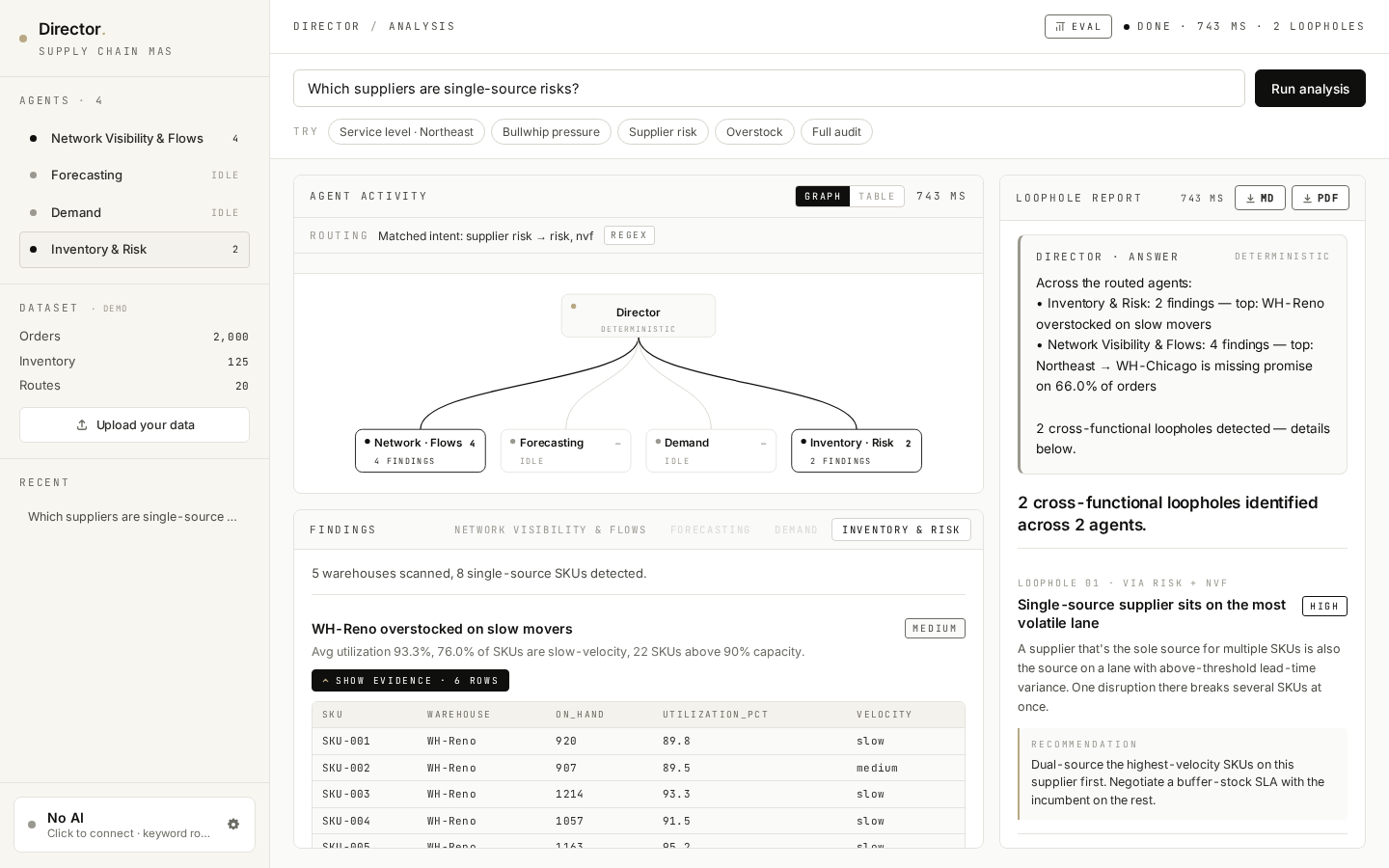This screenshot has height=868, width=1389.
Task: Select Network Visibility & Flows agent in sidebar
Action: (134, 139)
